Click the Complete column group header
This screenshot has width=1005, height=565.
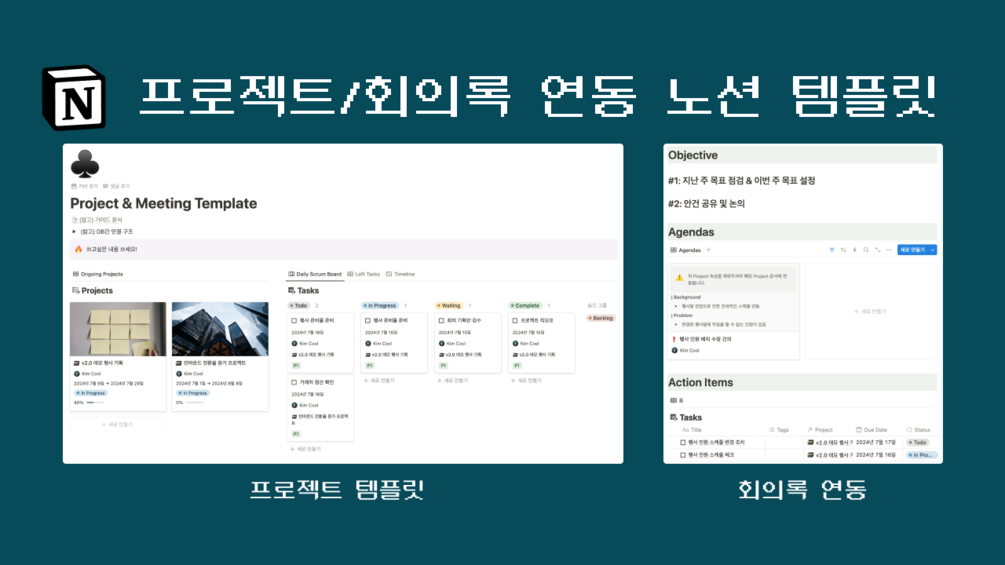[526, 306]
